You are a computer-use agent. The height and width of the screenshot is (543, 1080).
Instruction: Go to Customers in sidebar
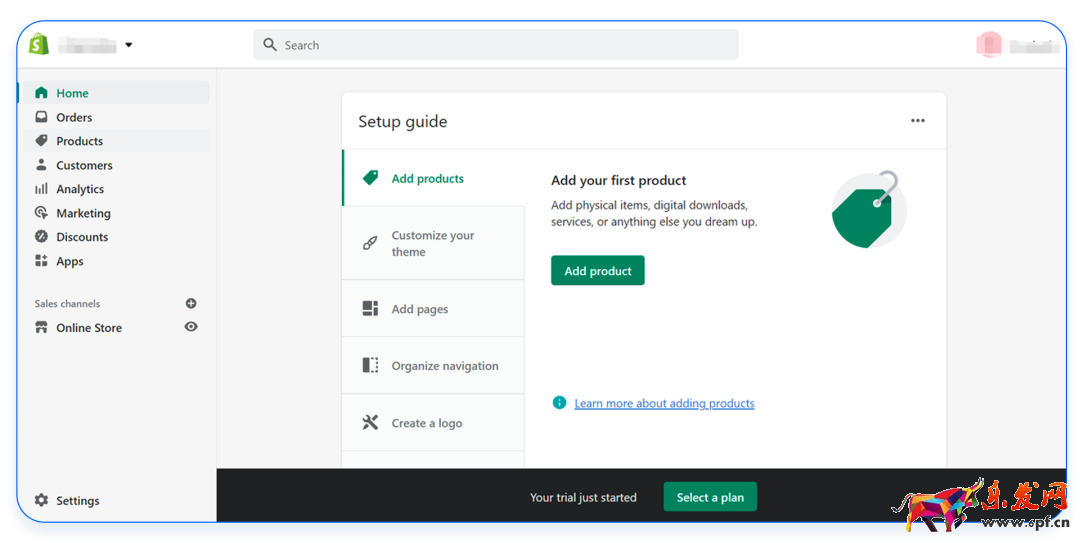[x=84, y=165]
